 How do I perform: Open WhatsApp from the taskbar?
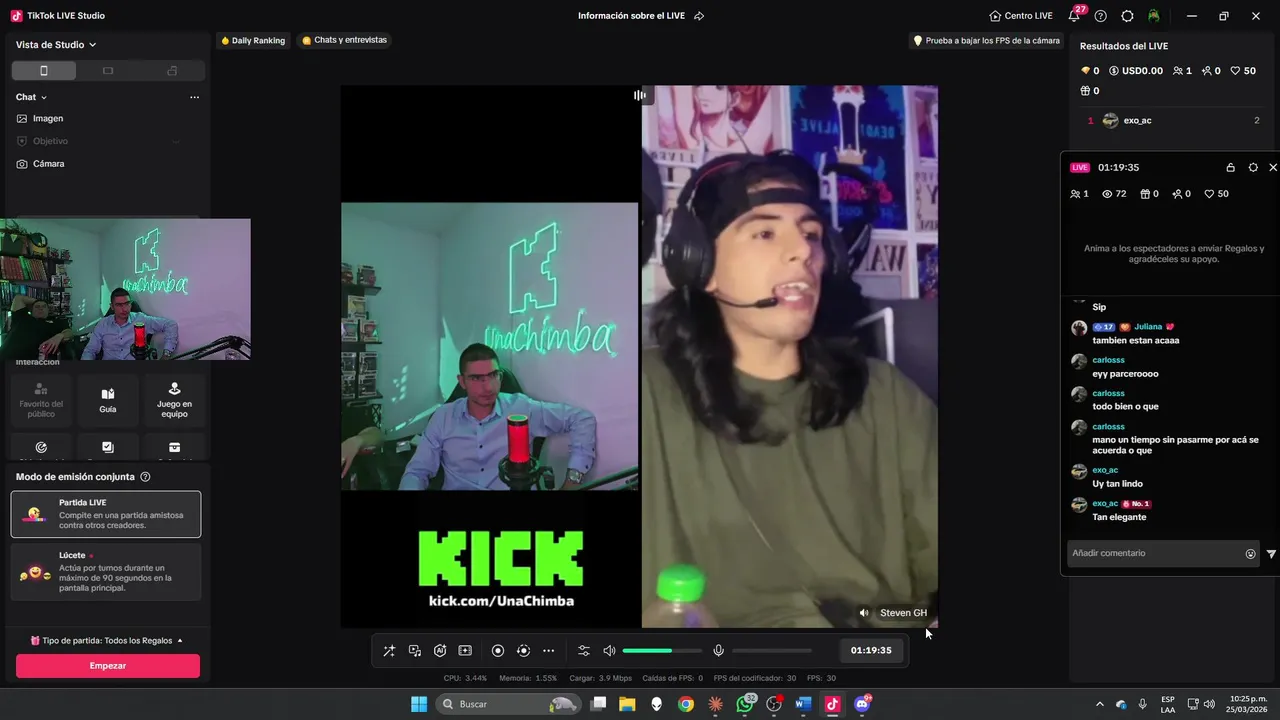(744, 704)
